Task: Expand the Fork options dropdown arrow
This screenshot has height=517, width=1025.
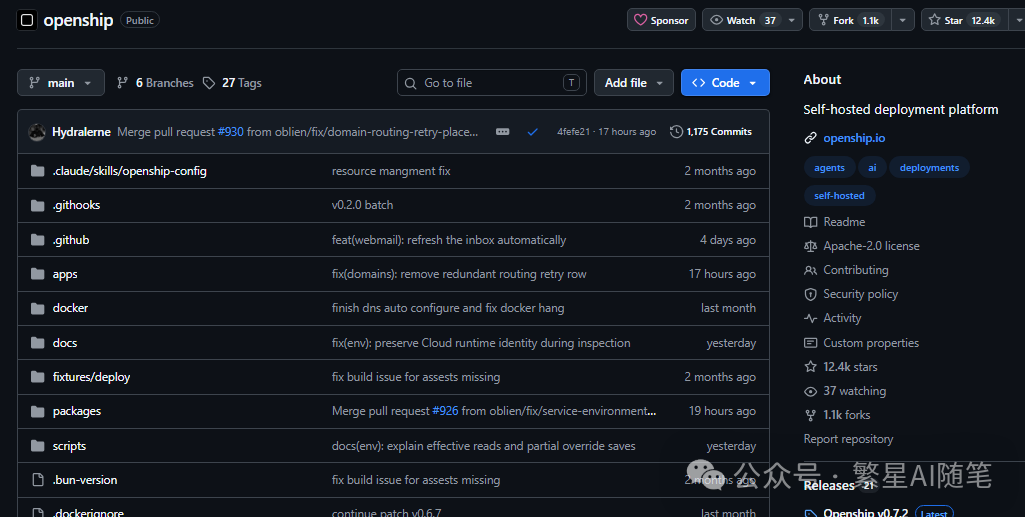Action: click(903, 20)
